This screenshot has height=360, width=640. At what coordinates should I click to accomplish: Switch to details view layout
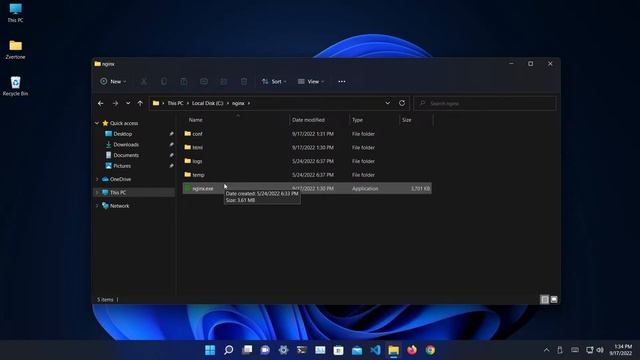coord(544,300)
